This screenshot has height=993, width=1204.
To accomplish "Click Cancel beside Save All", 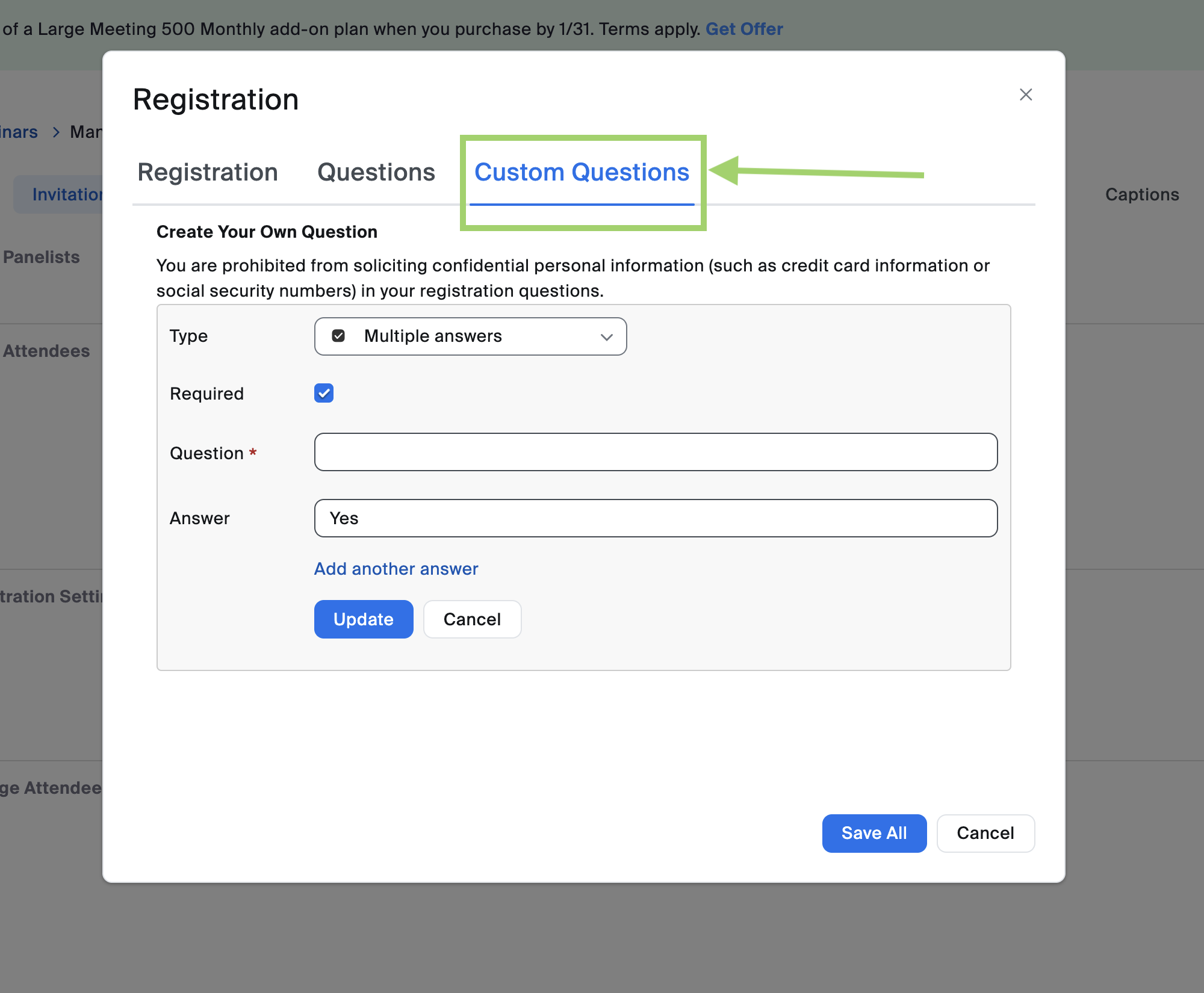I will (x=985, y=834).
